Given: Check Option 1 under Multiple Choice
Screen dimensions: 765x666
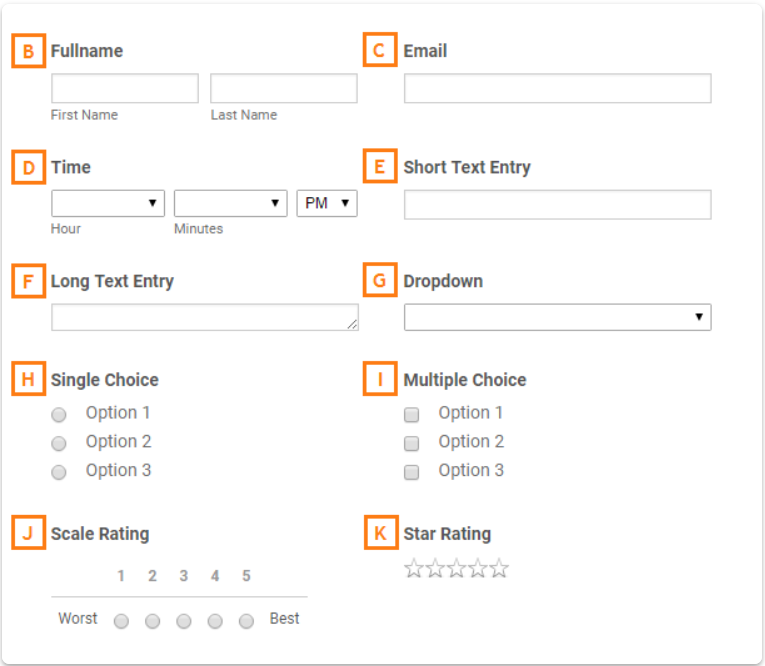Looking at the screenshot, I should (411, 414).
